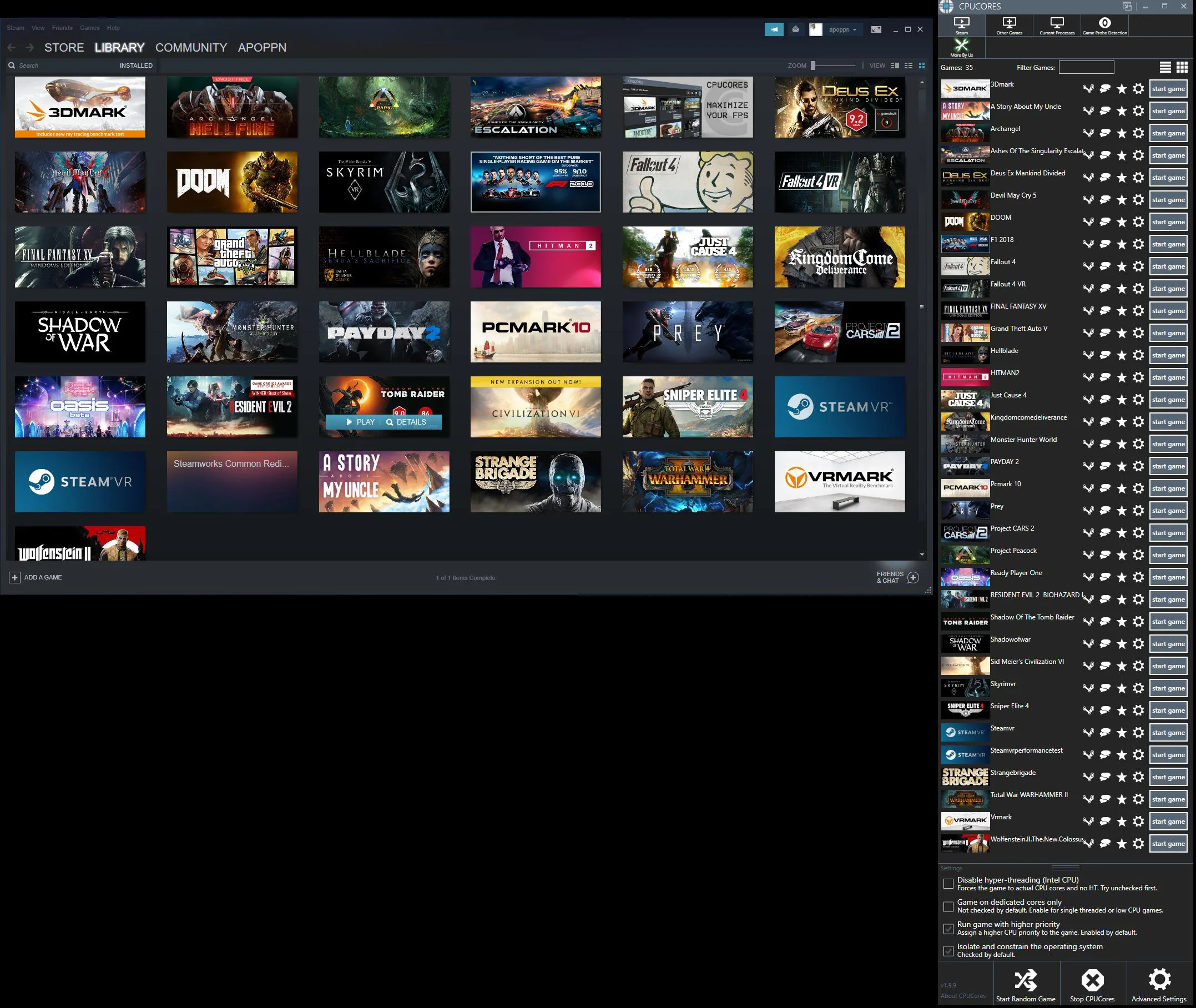1196x1008 pixels.
Task: Click the Friends & Chat plus icon
Action: pos(913,577)
